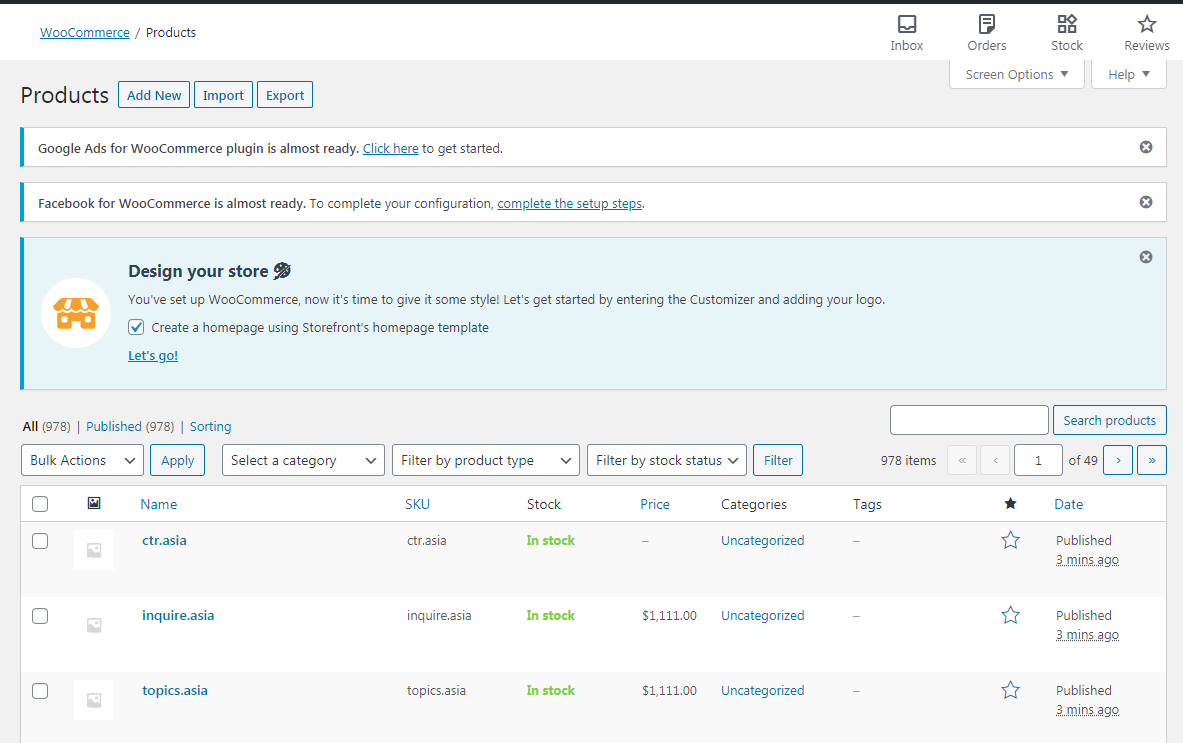Screen dimensions: 1183x743
Task: Sort products by SKU column
Action: tap(417, 504)
